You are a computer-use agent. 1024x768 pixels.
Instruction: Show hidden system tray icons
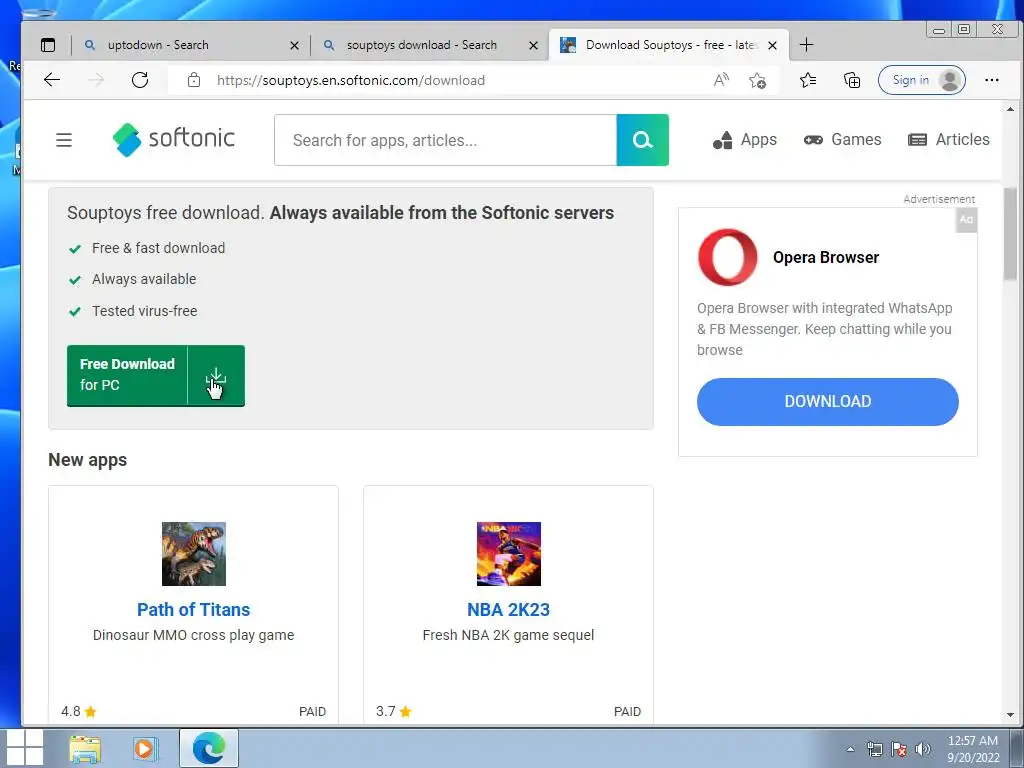click(x=850, y=749)
